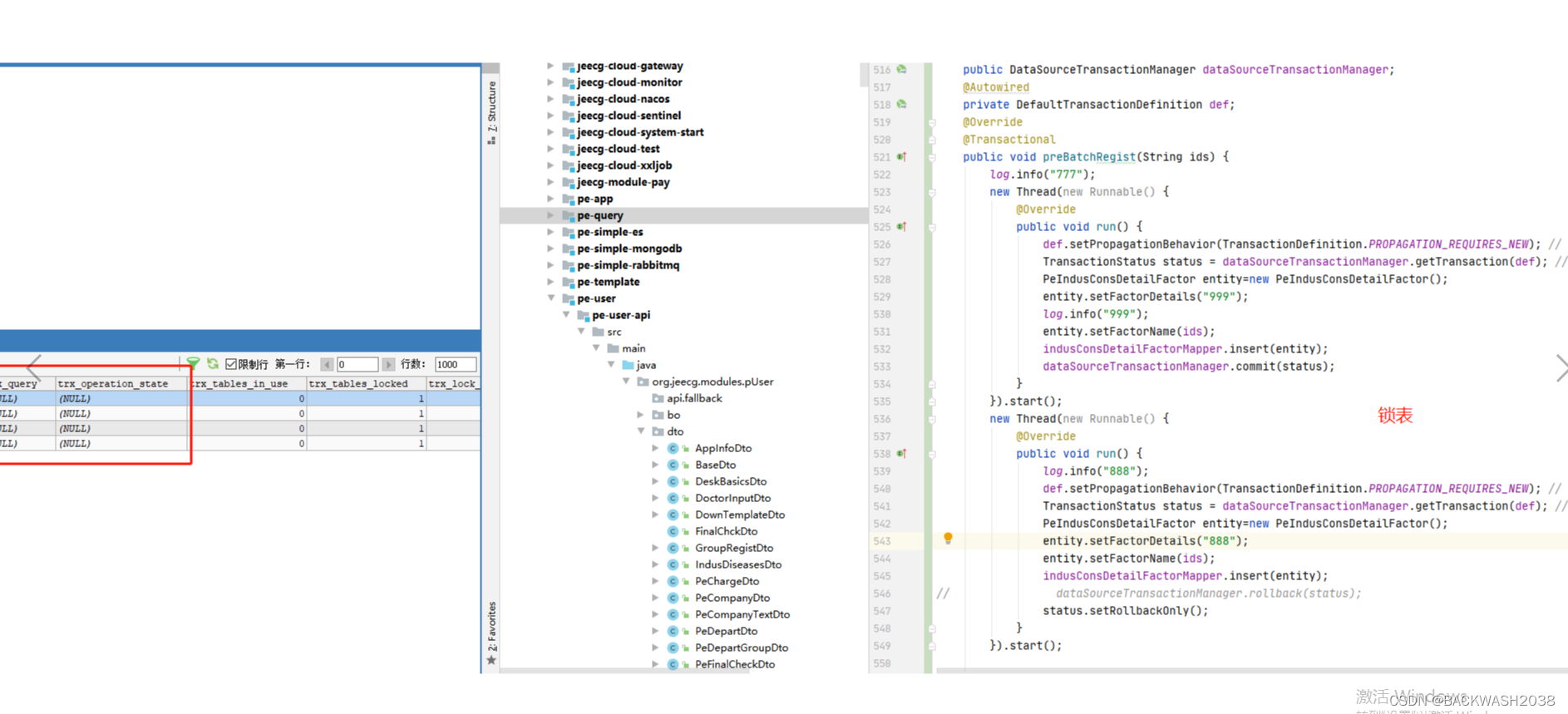
Task: Click the Spring bean icon on line 518
Action: (x=901, y=105)
